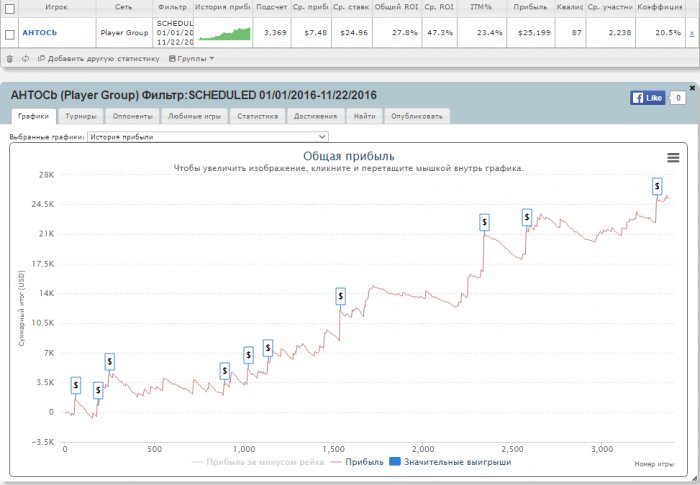Open the 'История прибыли' chart dropdown

coord(208,135)
